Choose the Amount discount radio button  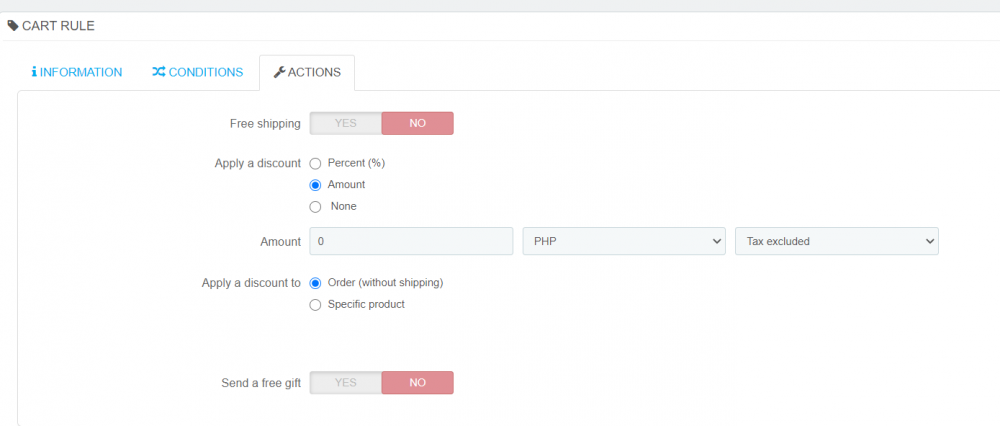pos(316,185)
